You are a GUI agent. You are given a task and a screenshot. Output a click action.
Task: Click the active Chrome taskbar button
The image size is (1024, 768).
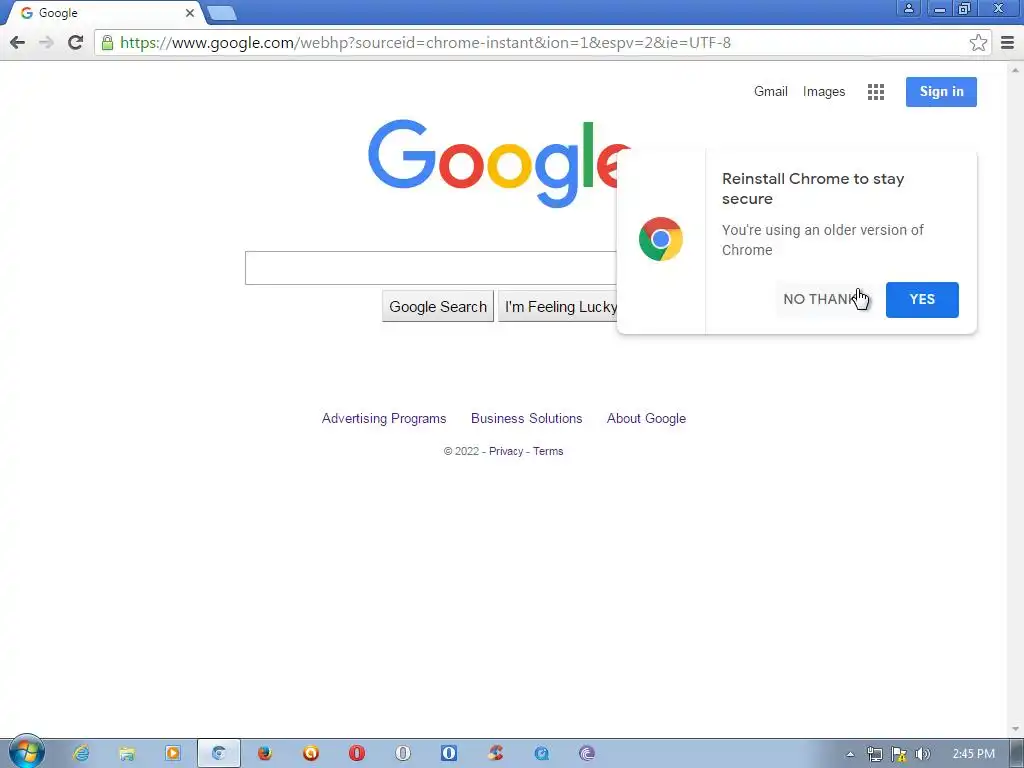219,754
